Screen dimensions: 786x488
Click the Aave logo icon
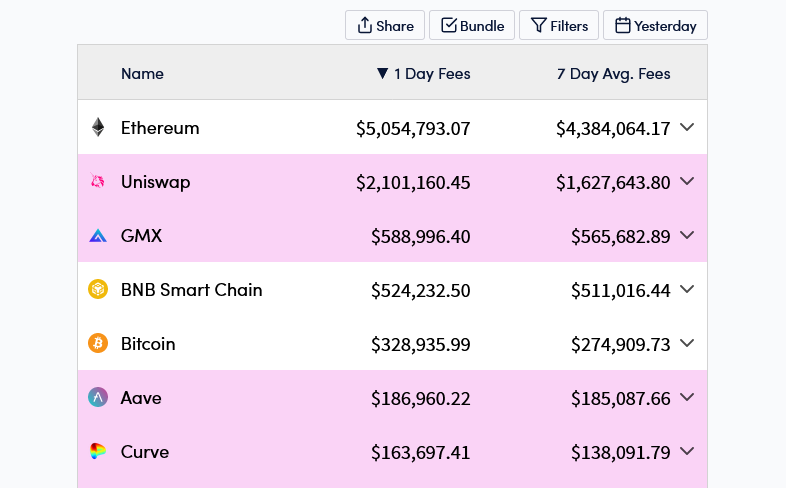point(98,398)
